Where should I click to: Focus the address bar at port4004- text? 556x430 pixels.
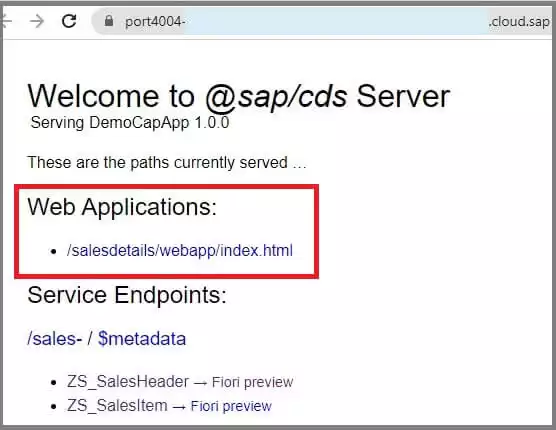tap(155, 22)
